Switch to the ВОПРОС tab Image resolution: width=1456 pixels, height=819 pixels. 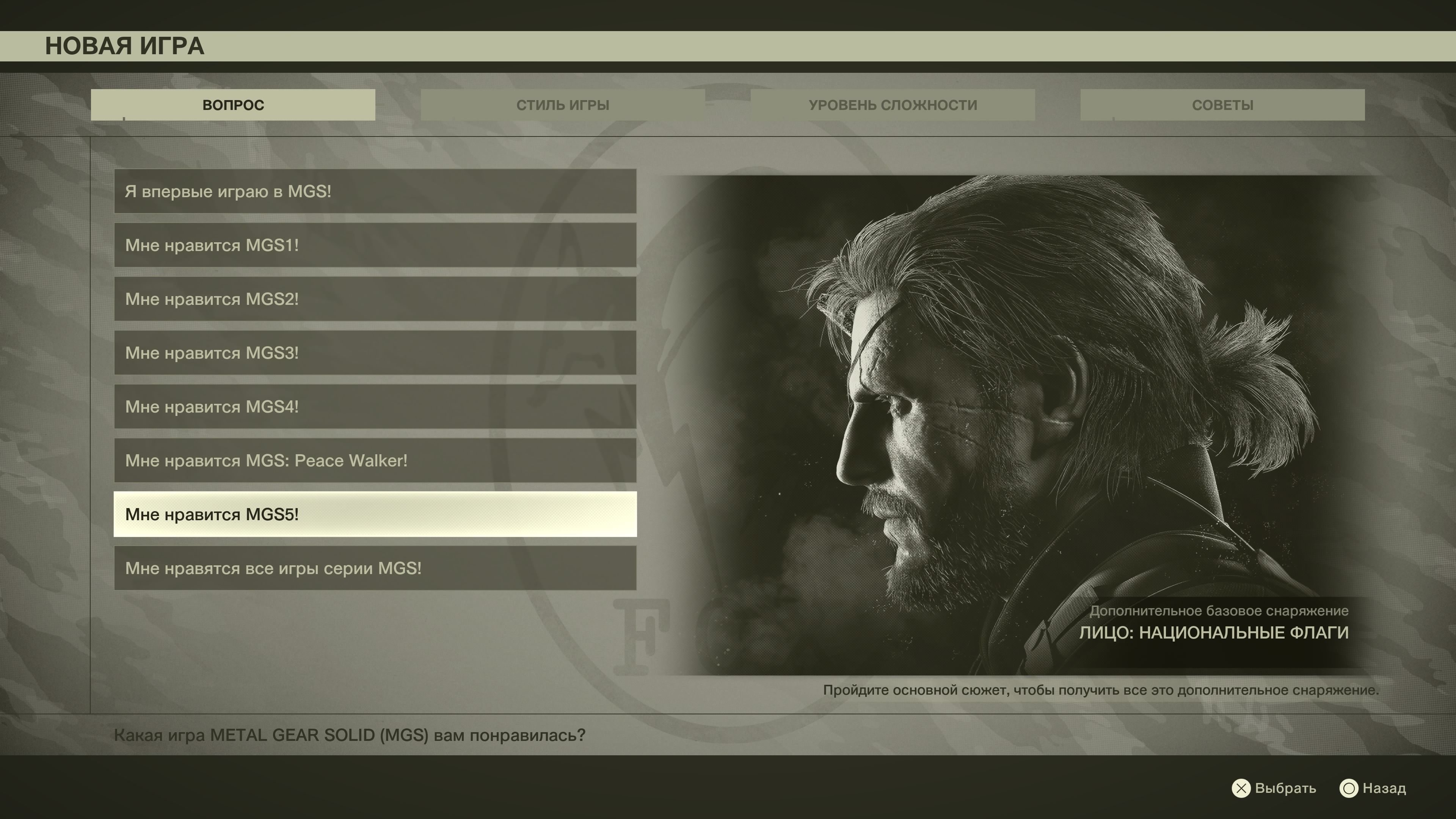point(233,105)
